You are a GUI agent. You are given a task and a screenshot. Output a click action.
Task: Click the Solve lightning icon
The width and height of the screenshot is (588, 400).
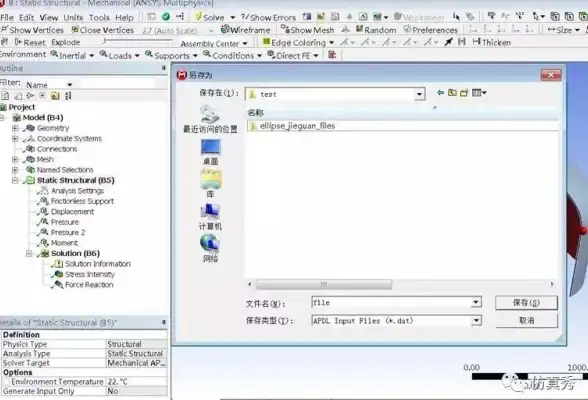(199, 17)
